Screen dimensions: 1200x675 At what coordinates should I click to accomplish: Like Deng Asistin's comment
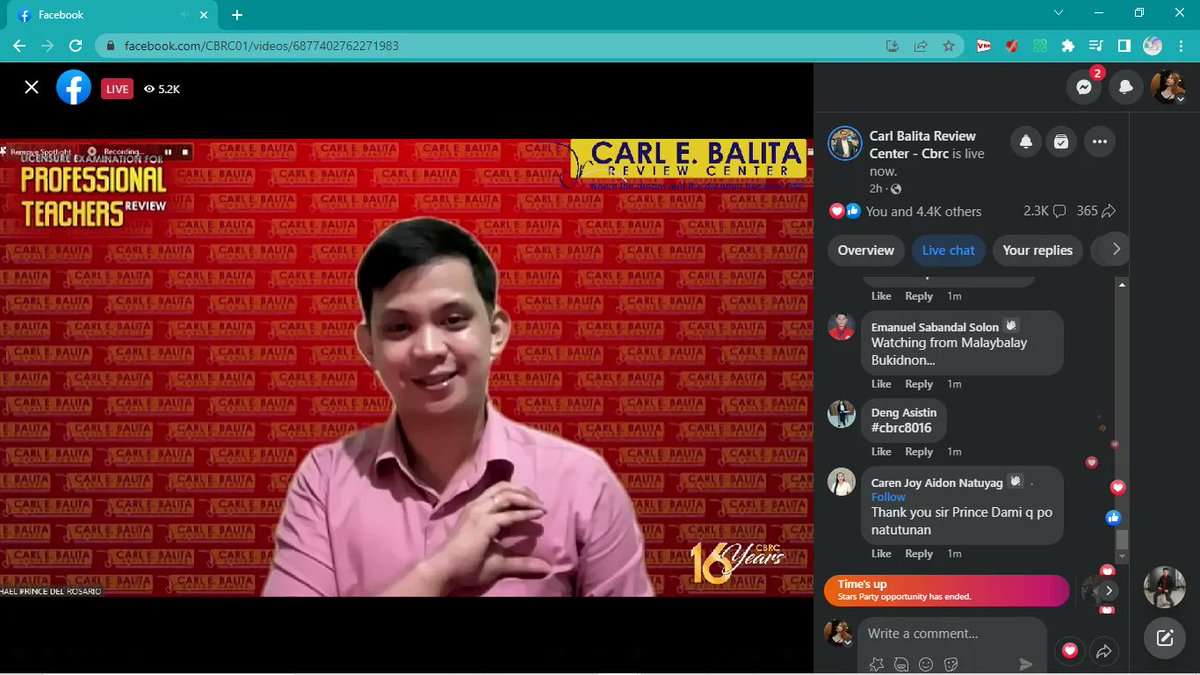pyautogui.click(x=881, y=452)
